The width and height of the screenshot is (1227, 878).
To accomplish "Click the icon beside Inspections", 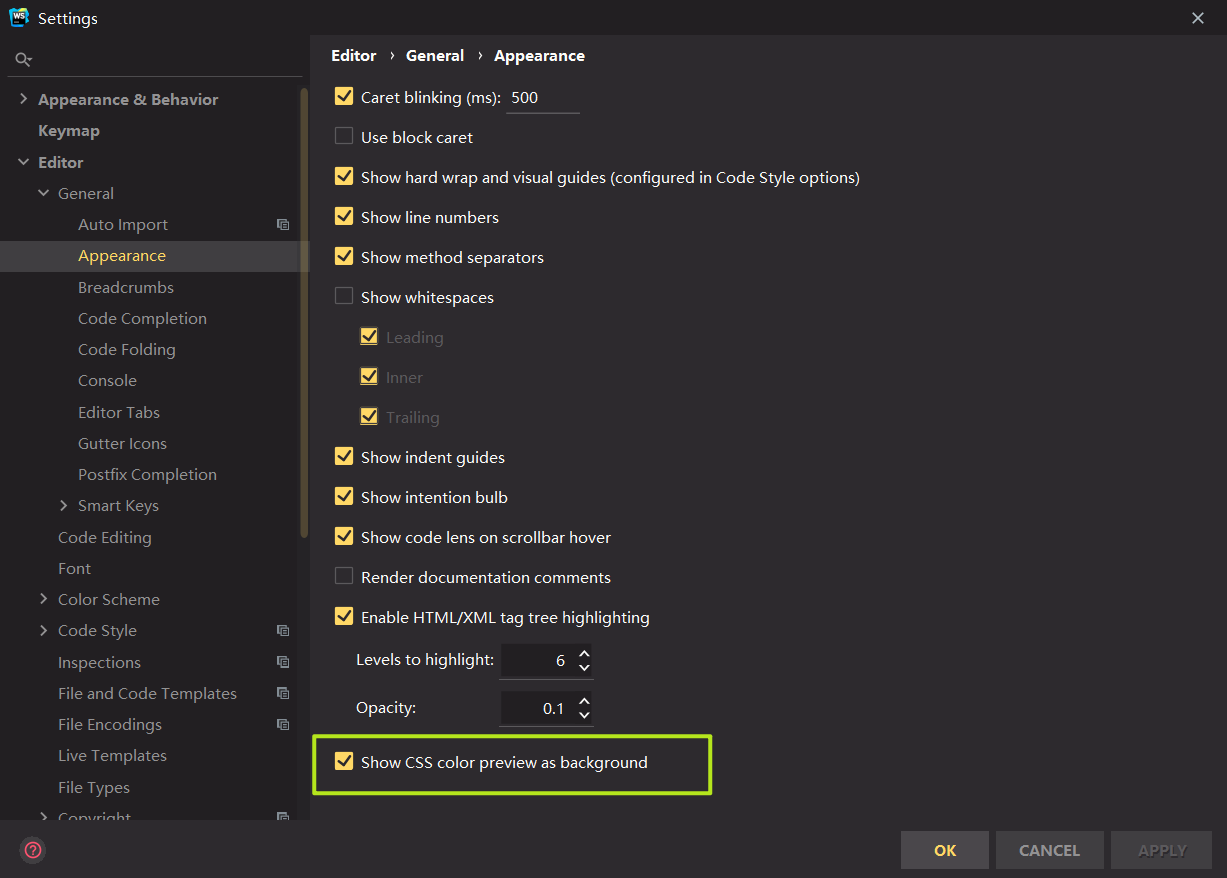I will click(x=283, y=662).
